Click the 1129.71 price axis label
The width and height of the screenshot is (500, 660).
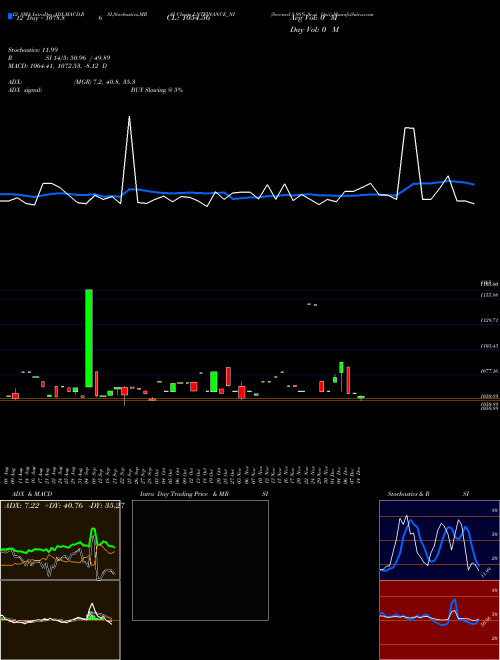[489, 321]
